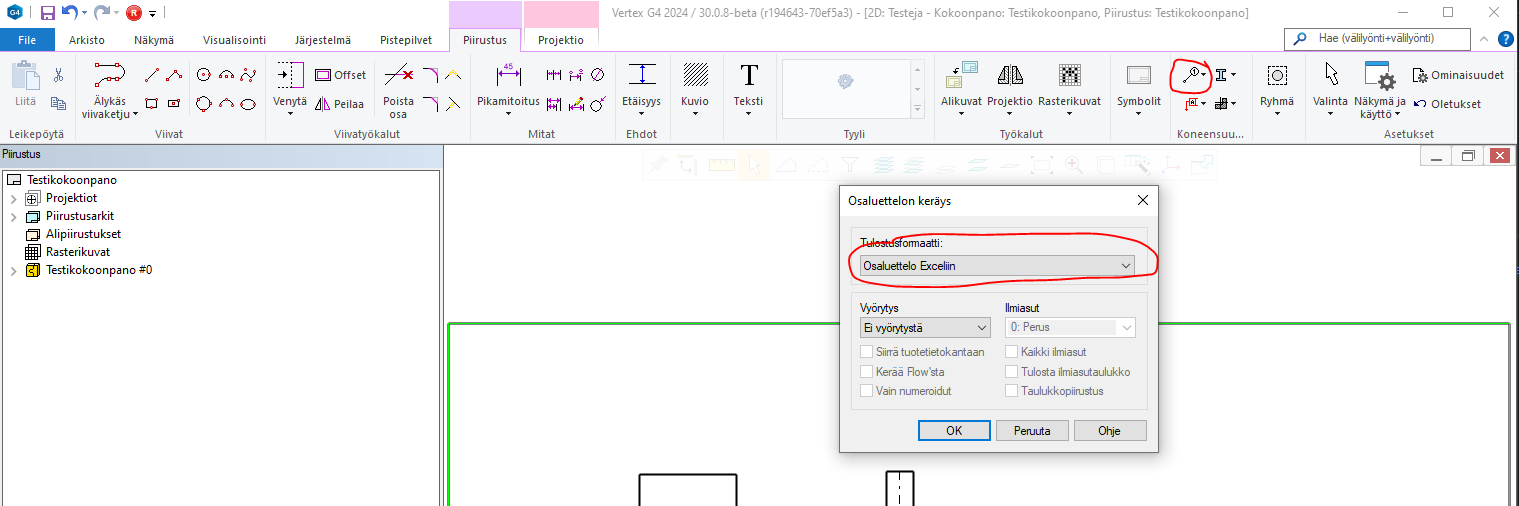This screenshot has height=506, width=1519.
Task: Open the Vyörytys dropdown list
Action: tap(924, 327)
